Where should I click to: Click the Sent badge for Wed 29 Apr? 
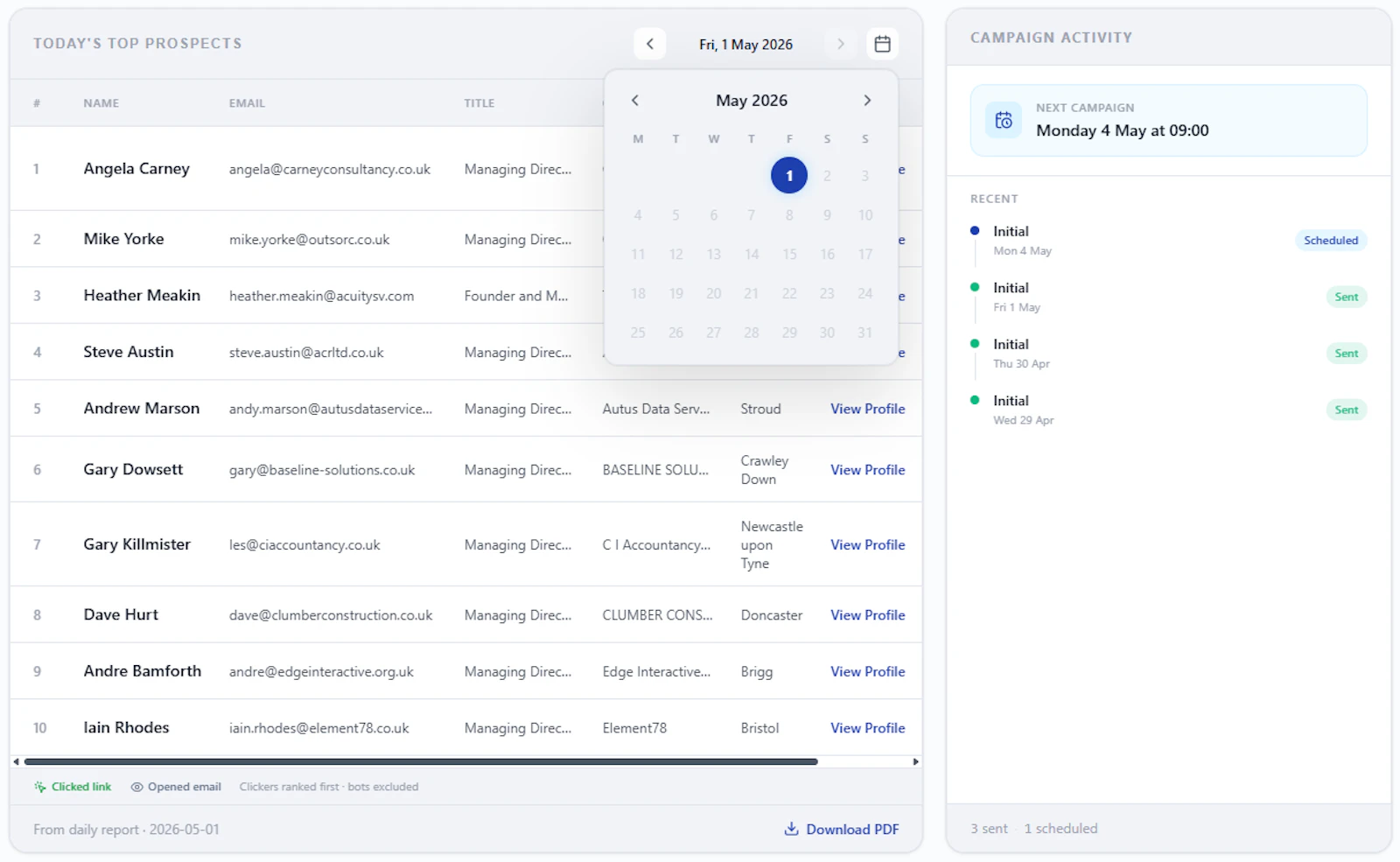(1347, 410)
